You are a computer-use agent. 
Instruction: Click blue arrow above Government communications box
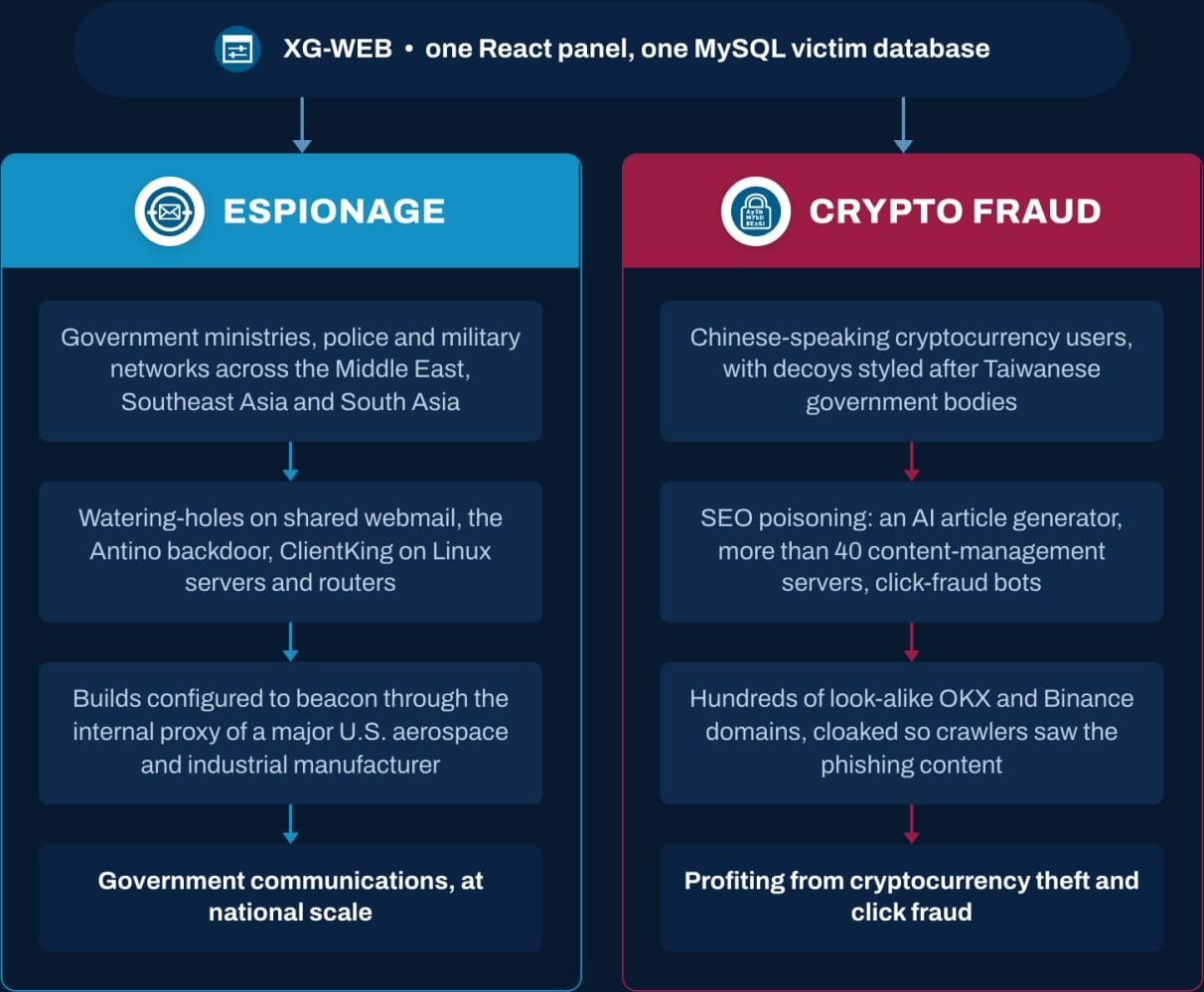pos(290,824)
